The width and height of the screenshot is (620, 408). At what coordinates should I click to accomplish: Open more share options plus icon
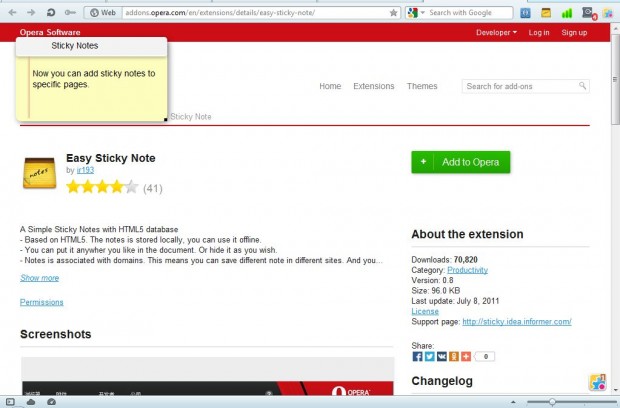tap(466, 356)
